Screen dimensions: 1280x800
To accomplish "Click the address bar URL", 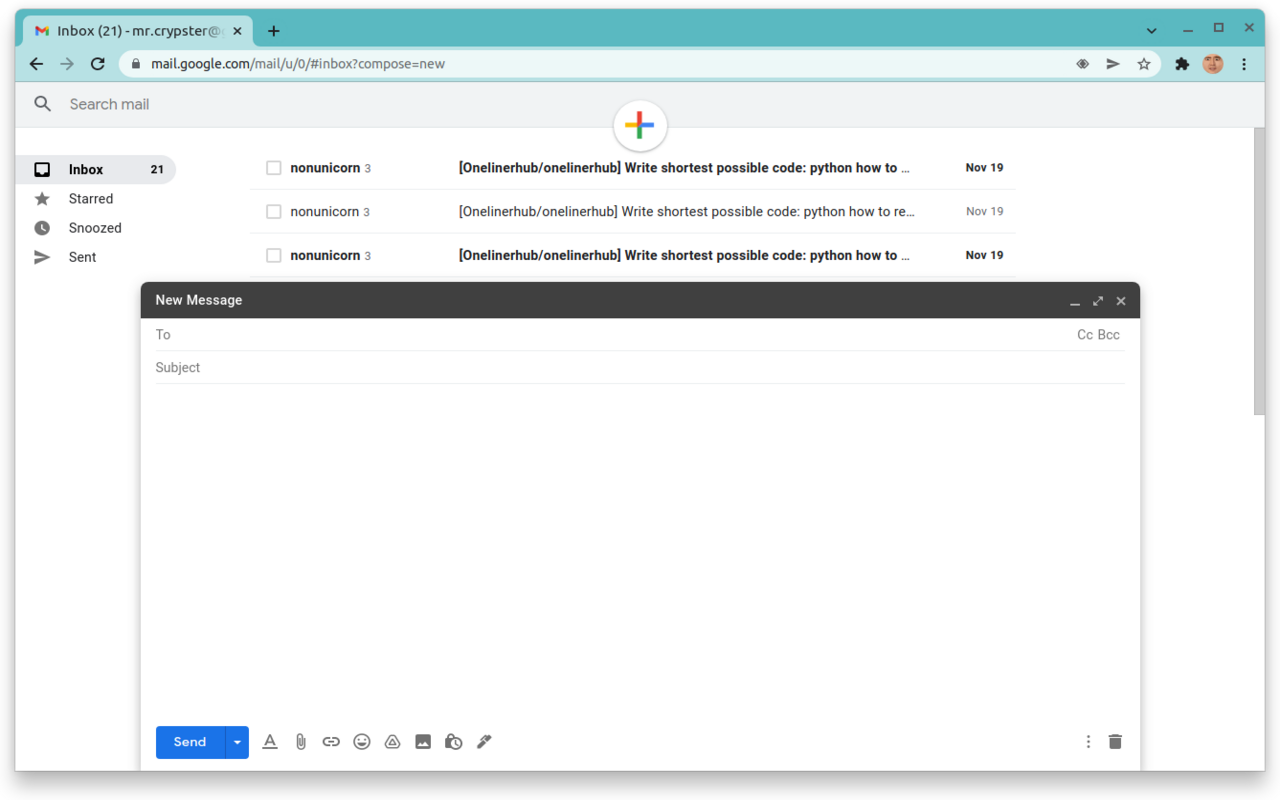I will (298, 64).
